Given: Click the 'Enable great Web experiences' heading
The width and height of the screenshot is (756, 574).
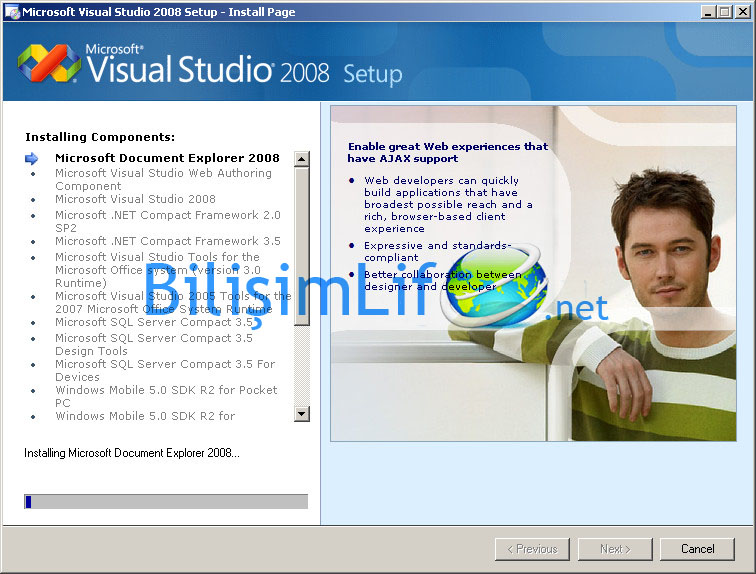Looking at the screenshot, I should tap(448, 152).
